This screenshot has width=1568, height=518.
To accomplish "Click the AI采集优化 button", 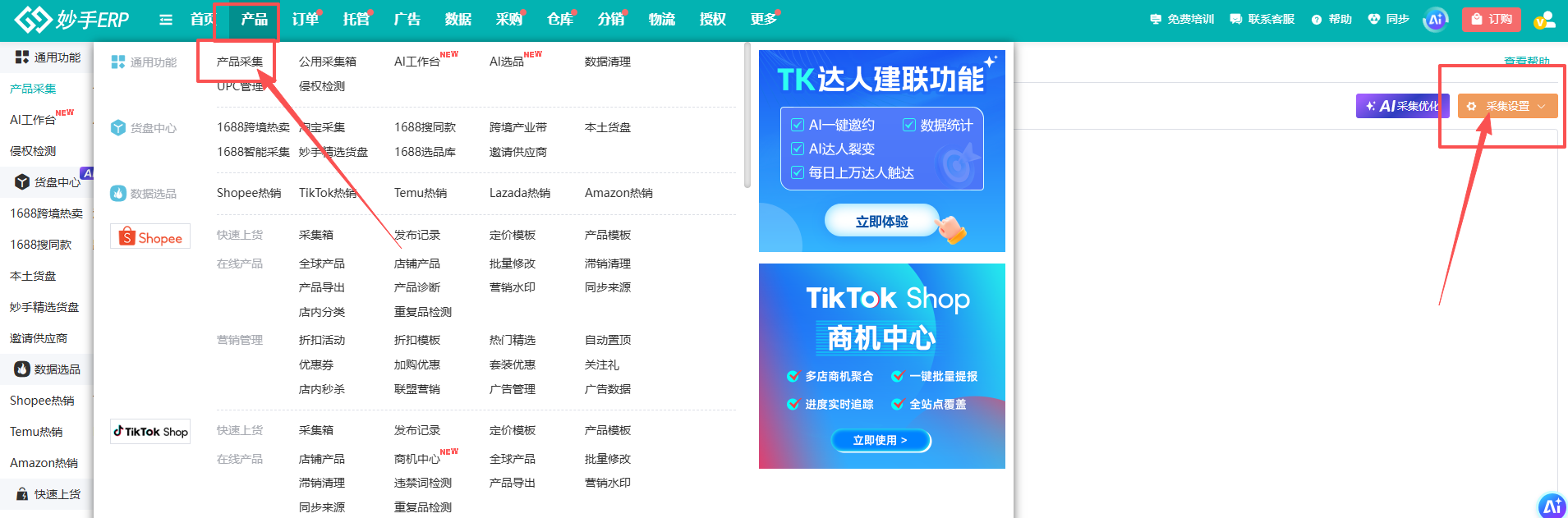I will pos(1402,106).
